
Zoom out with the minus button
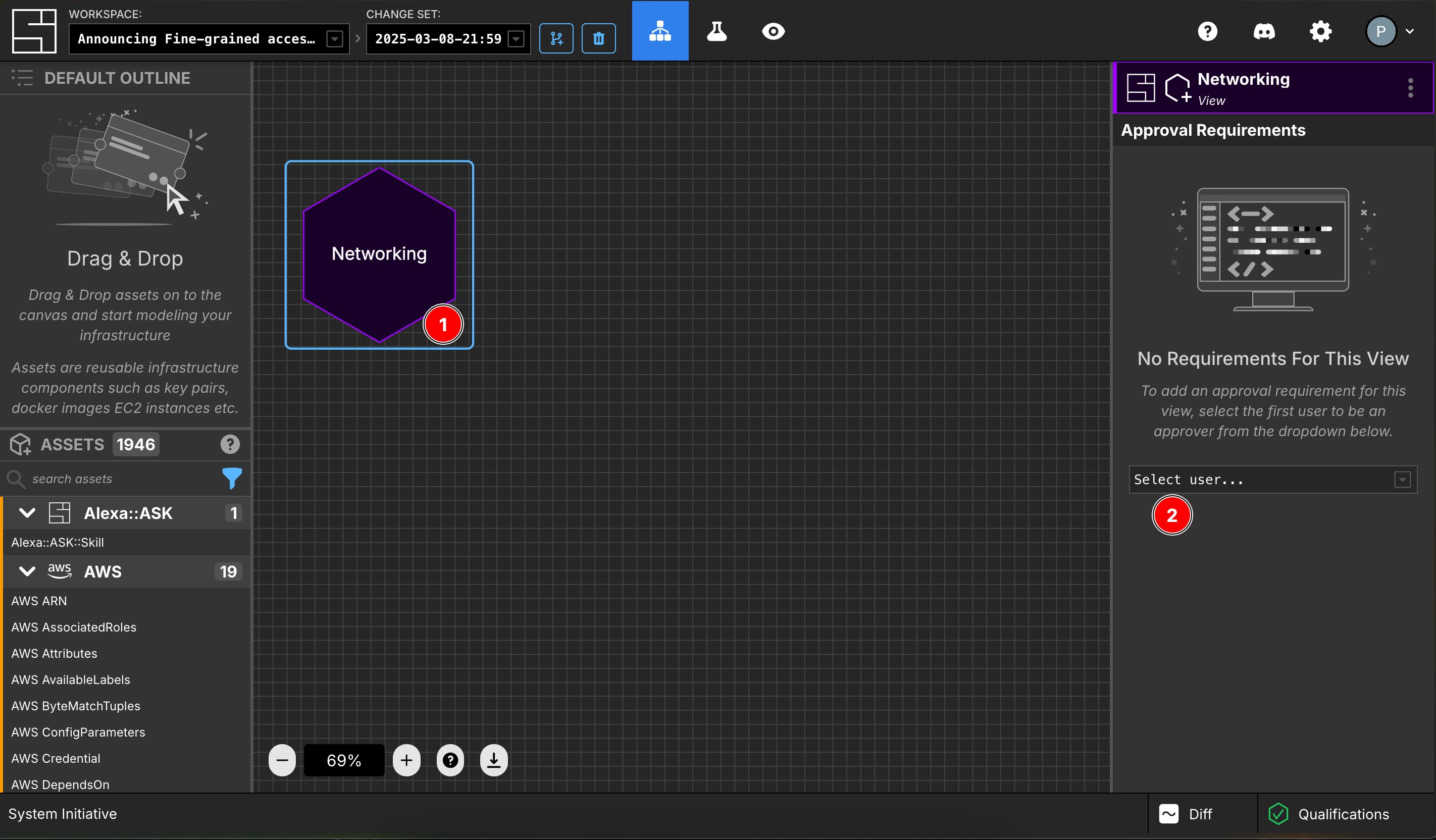point(282,760)
